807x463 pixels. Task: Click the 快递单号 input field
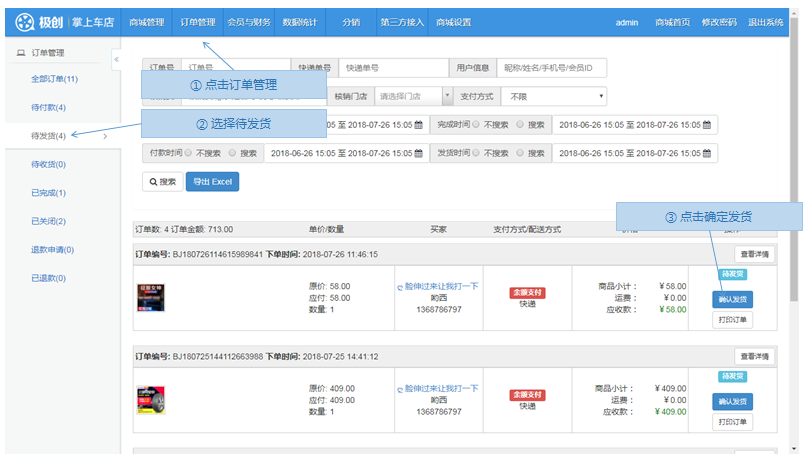pyautogui.click(x=392, y=68)
